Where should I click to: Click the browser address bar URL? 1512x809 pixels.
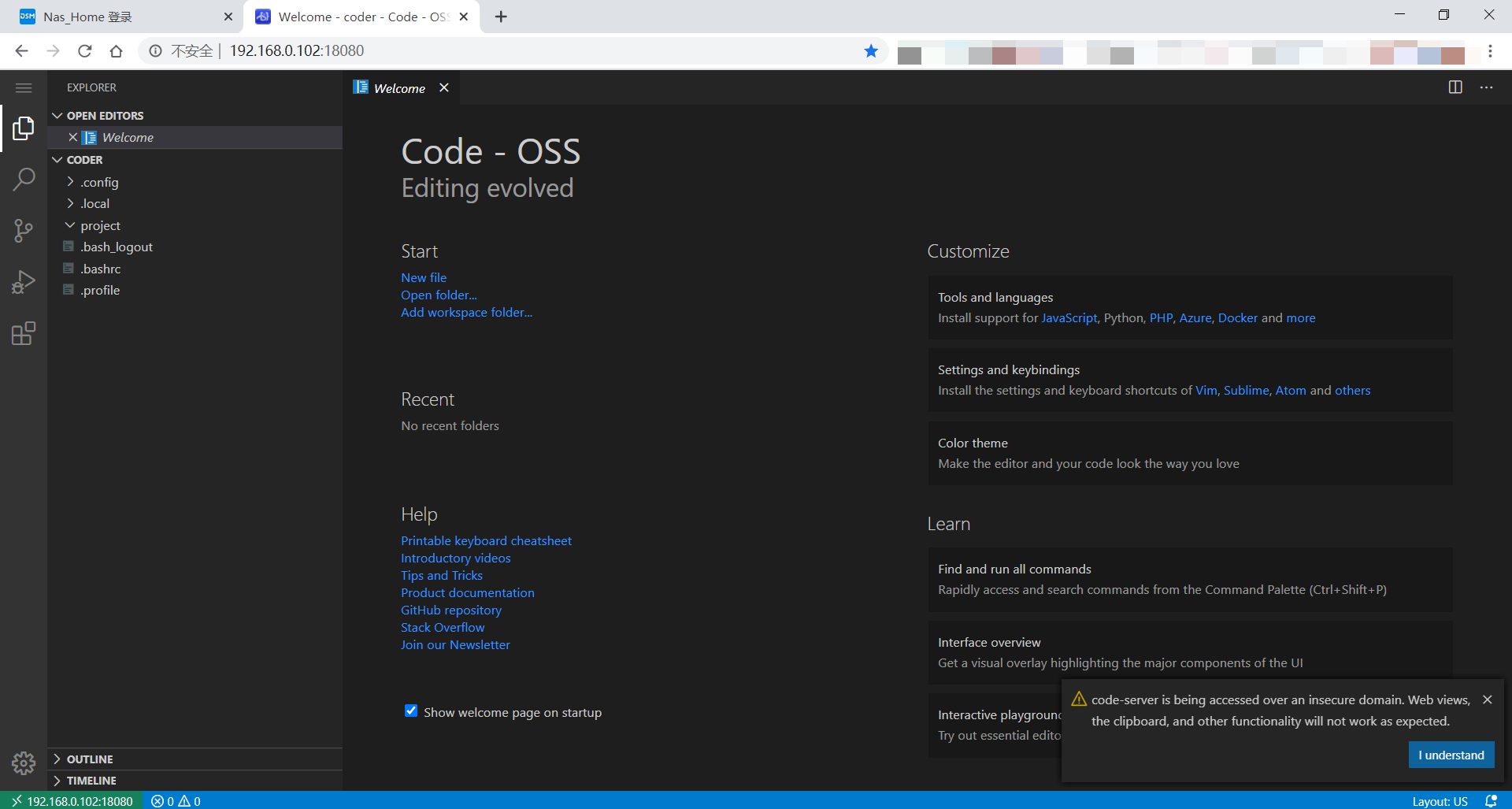coord(296,51)
